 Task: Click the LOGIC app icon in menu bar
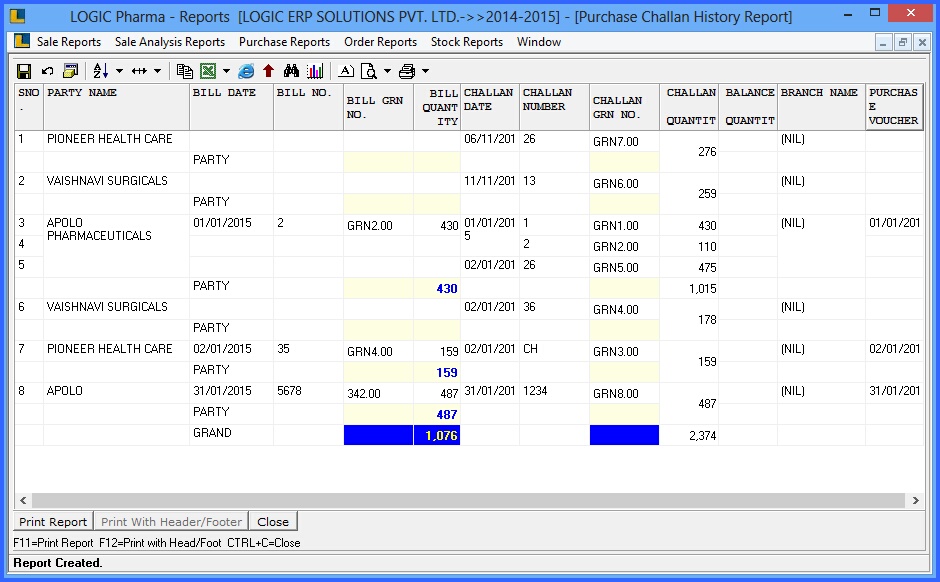pos(22,41)
